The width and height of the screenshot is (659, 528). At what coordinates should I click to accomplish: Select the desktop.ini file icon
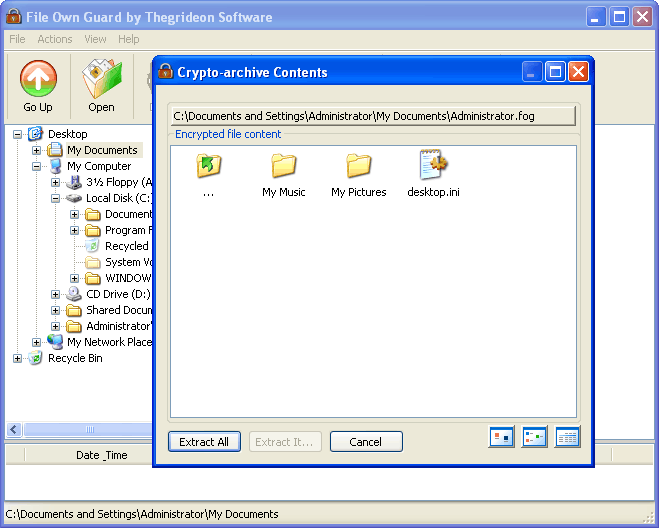click(433, 165)
